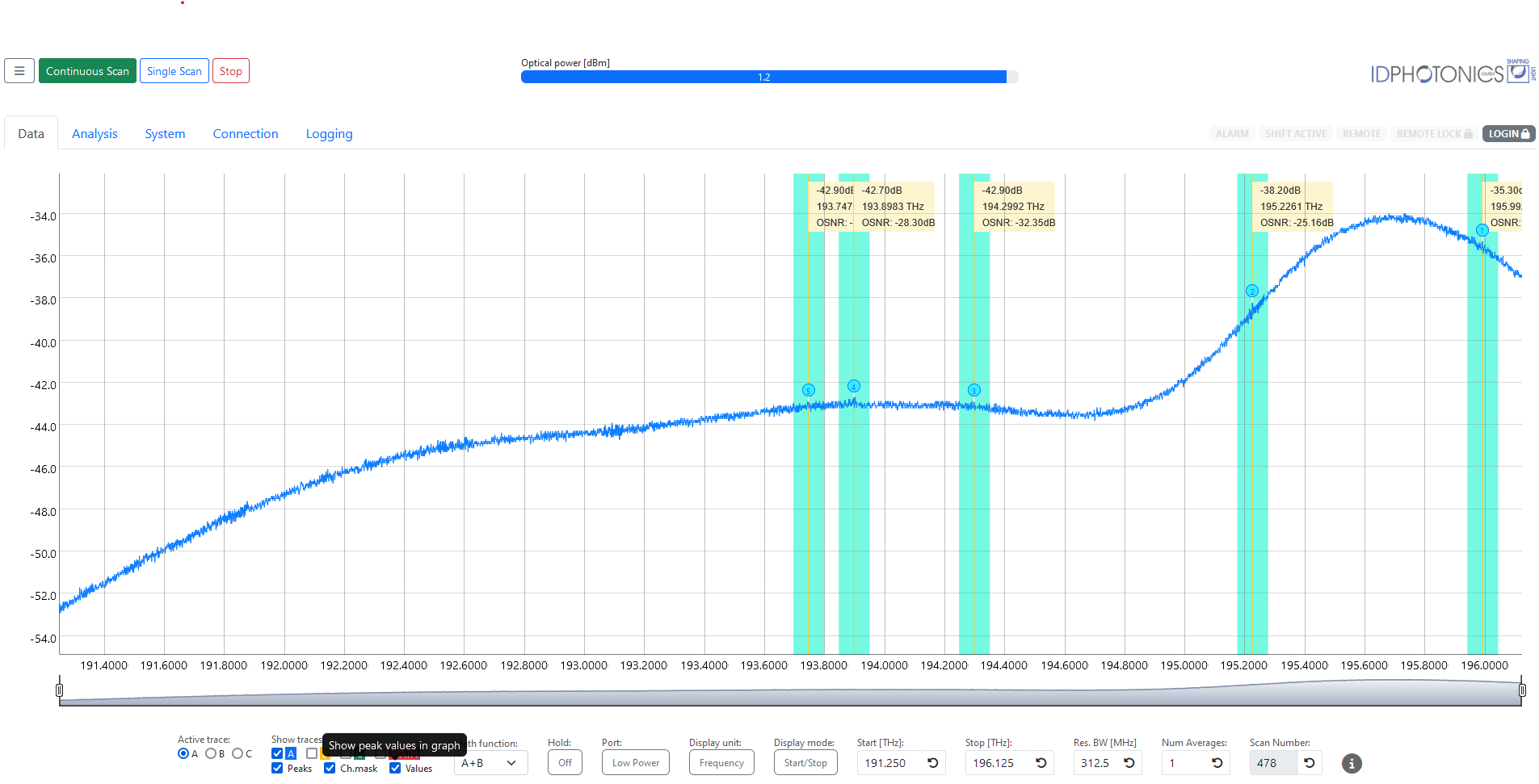Open the Logging tab
Screen dimensions: 1539x784
tap(329, 134)
